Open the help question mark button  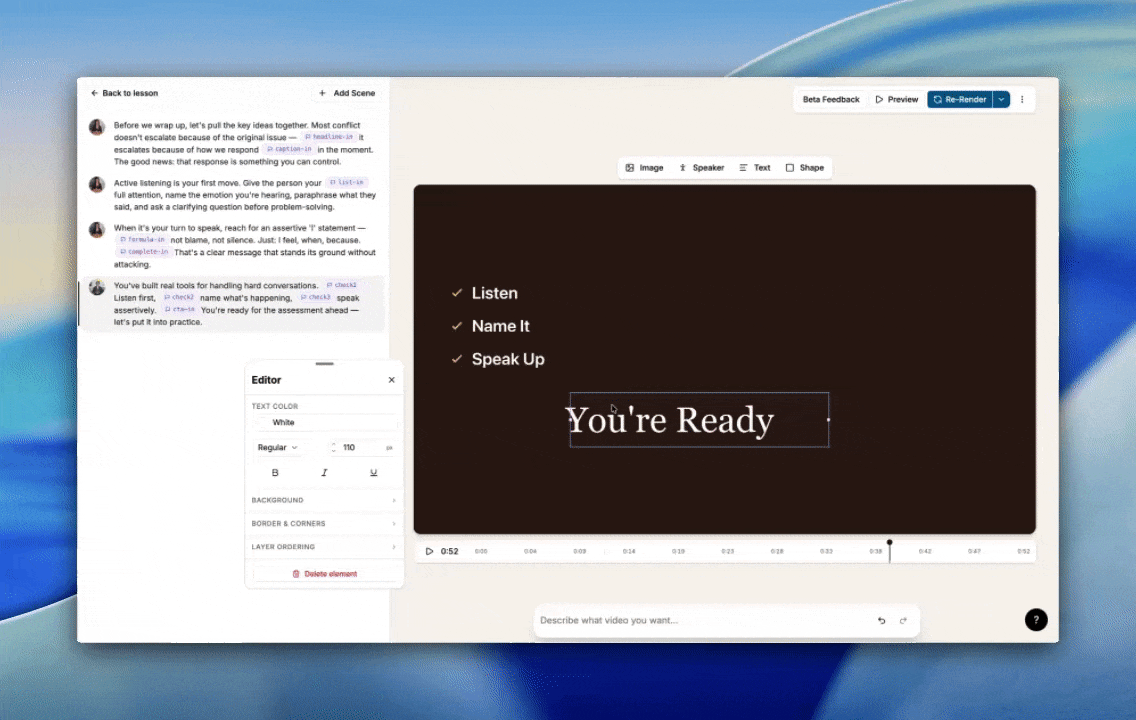(1036, 619)
